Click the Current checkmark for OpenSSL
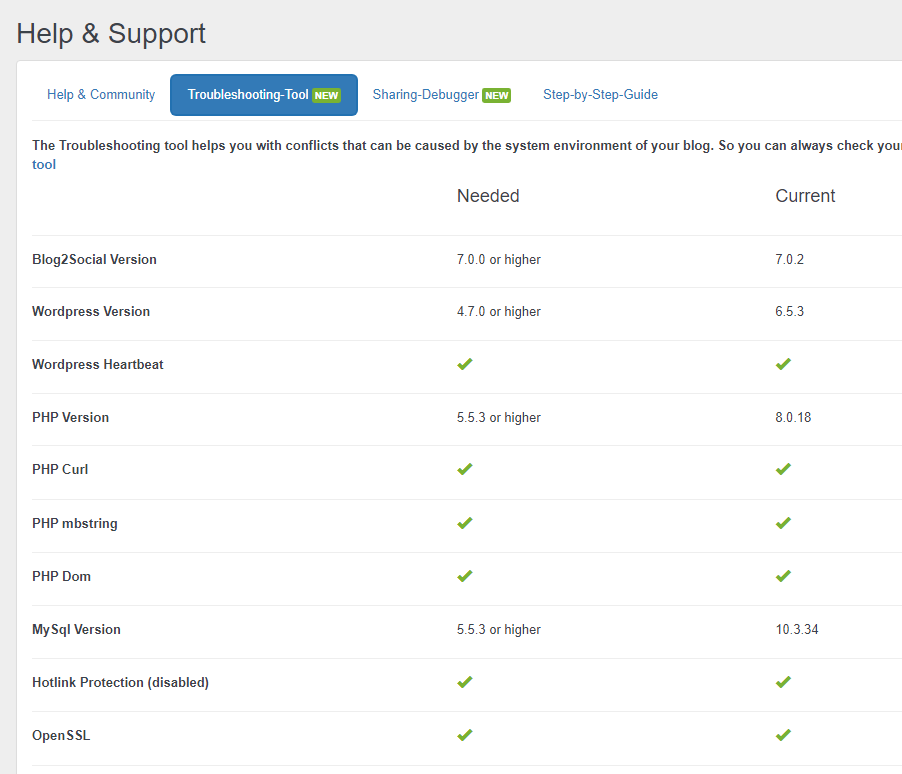 783,735
